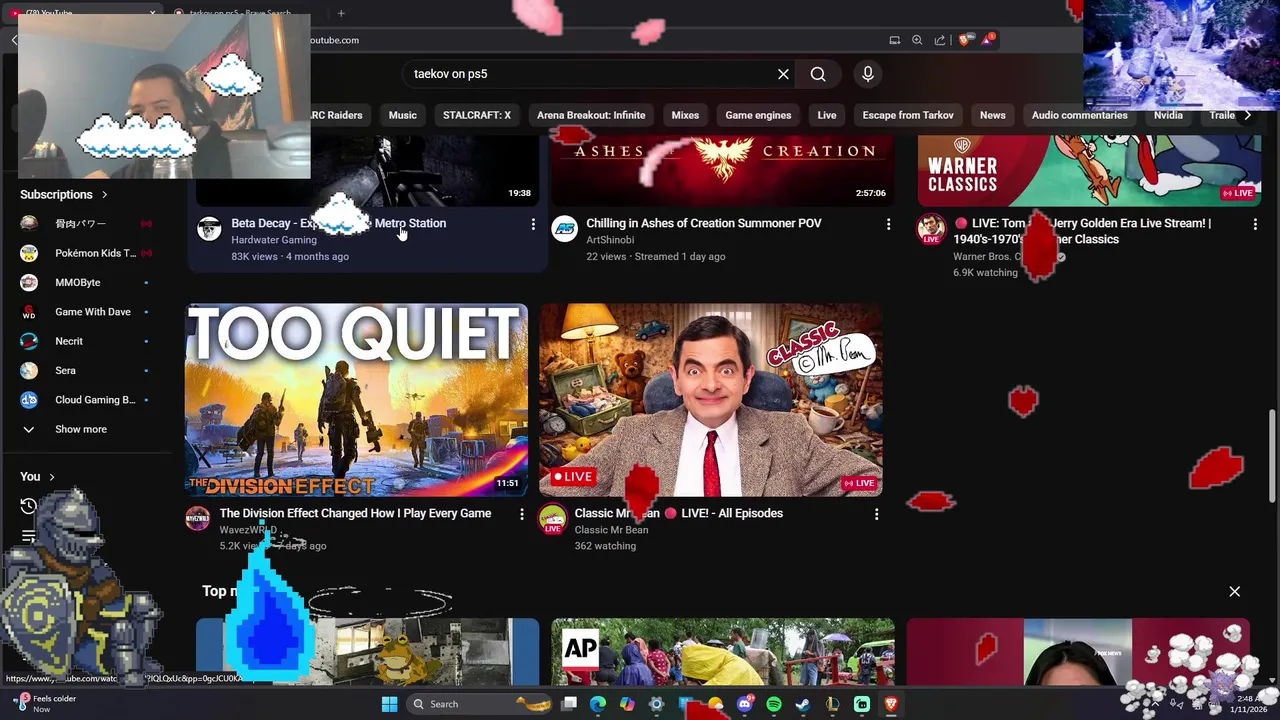
Task: Open install app icon in address bar
Action: [x=894, y=40]
